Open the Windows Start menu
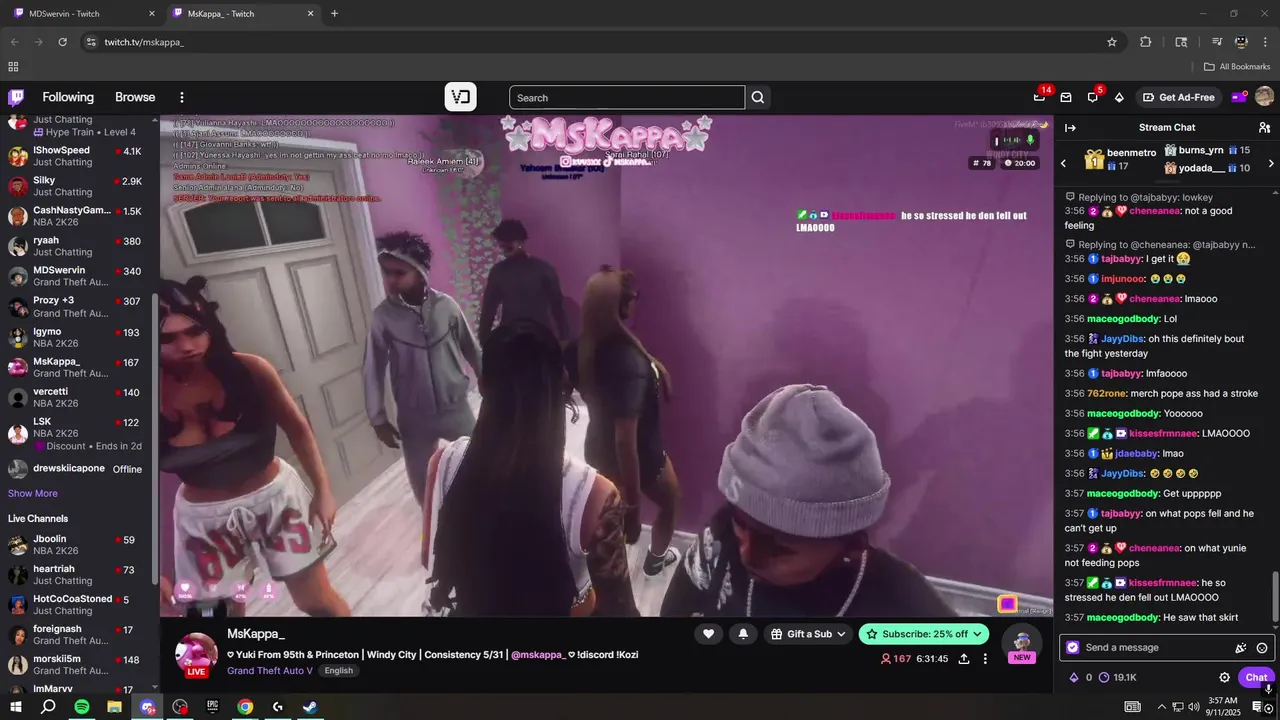The height and width of the screenshot is (720, 1280). coord(16,707)
